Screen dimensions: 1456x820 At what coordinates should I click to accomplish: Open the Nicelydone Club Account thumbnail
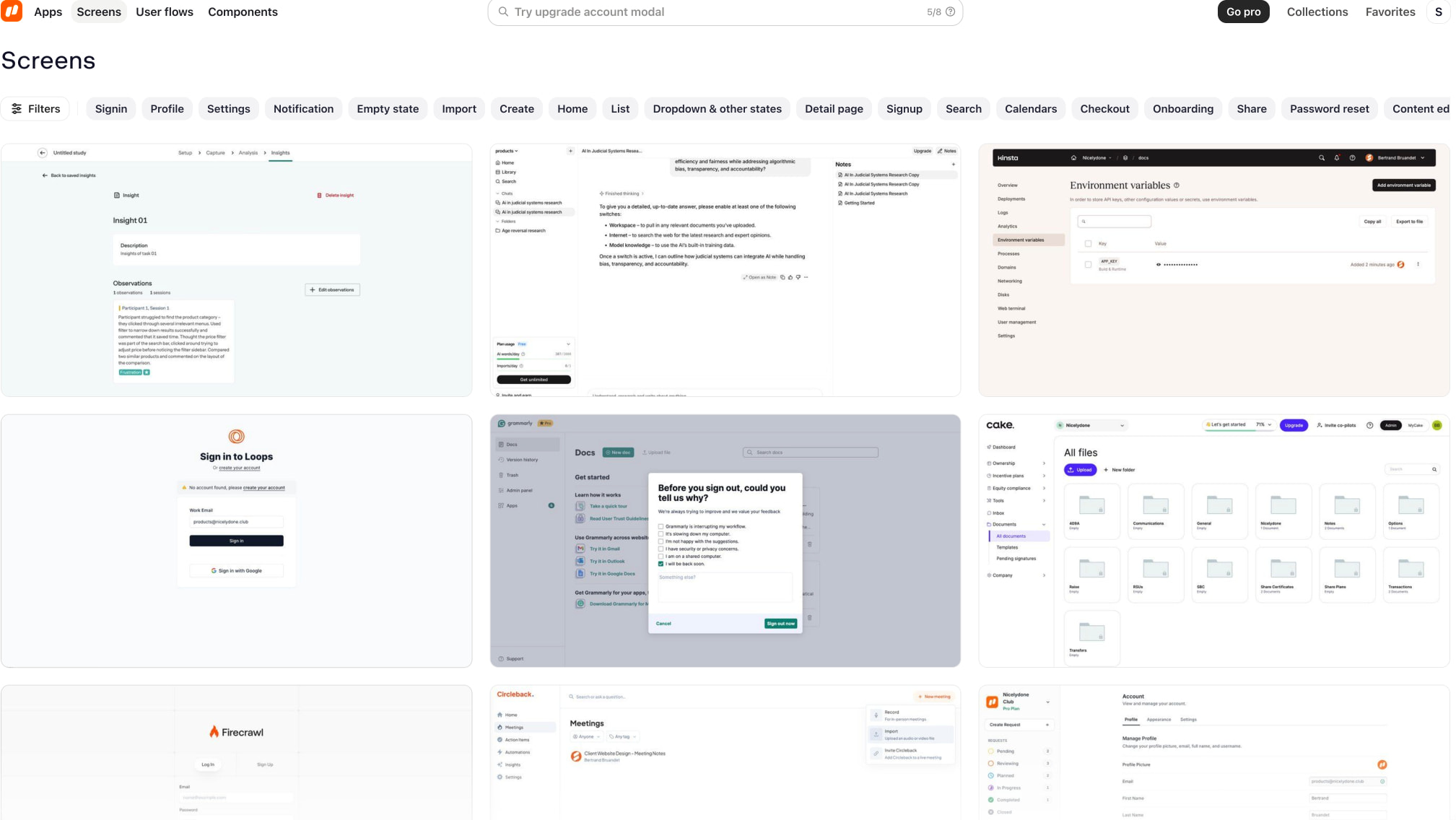click(x=1213, y=752)
